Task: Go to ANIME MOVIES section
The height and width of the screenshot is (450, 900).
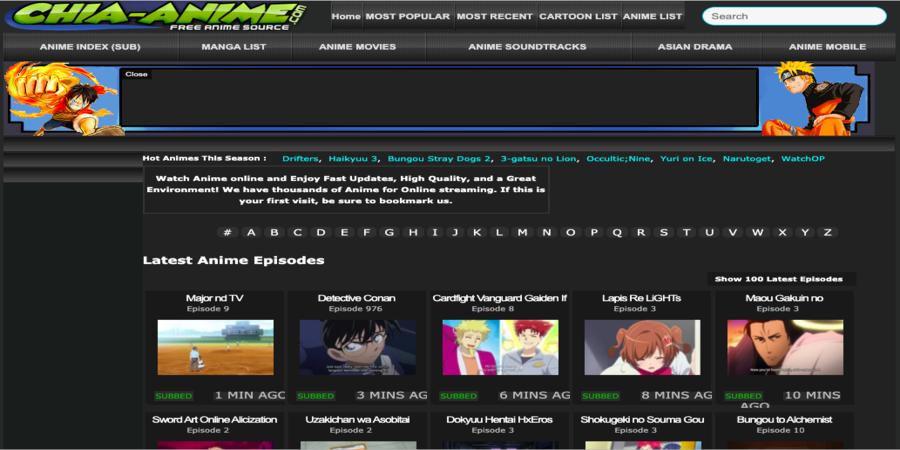Action: click(358, 47)
